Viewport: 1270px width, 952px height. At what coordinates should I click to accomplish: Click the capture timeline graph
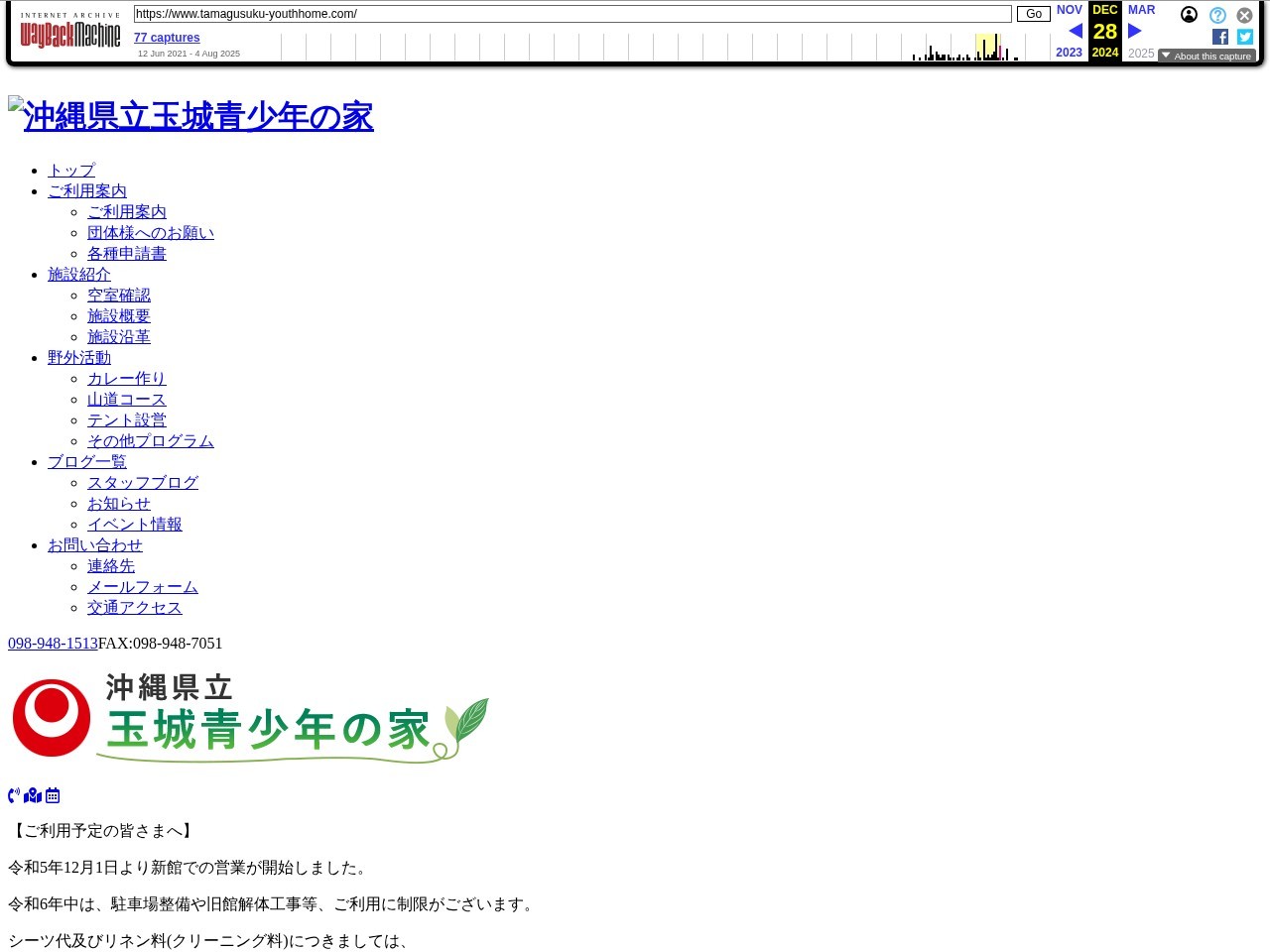pos(665,47)
